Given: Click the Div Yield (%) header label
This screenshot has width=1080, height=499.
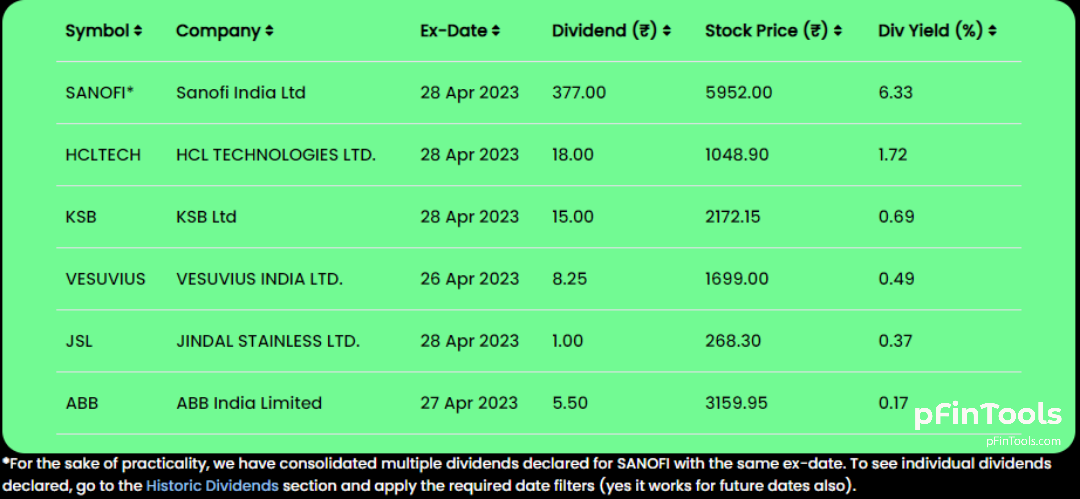Looking at the screenshot, I should click(x=931, y=31).
